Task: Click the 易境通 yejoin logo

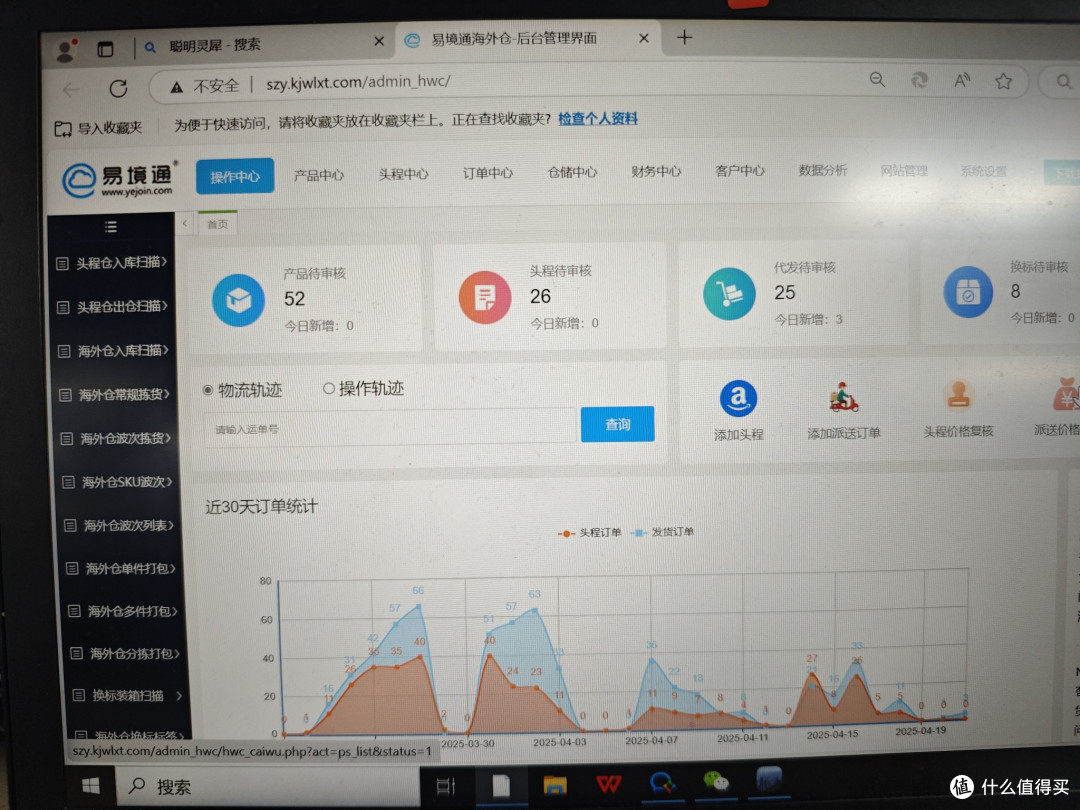Action: (118, 180)
